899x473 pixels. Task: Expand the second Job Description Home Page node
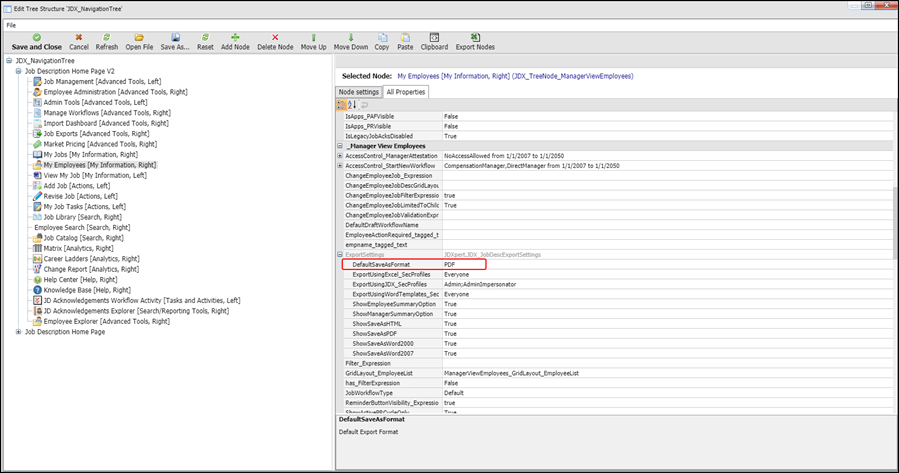pos(18,332)
